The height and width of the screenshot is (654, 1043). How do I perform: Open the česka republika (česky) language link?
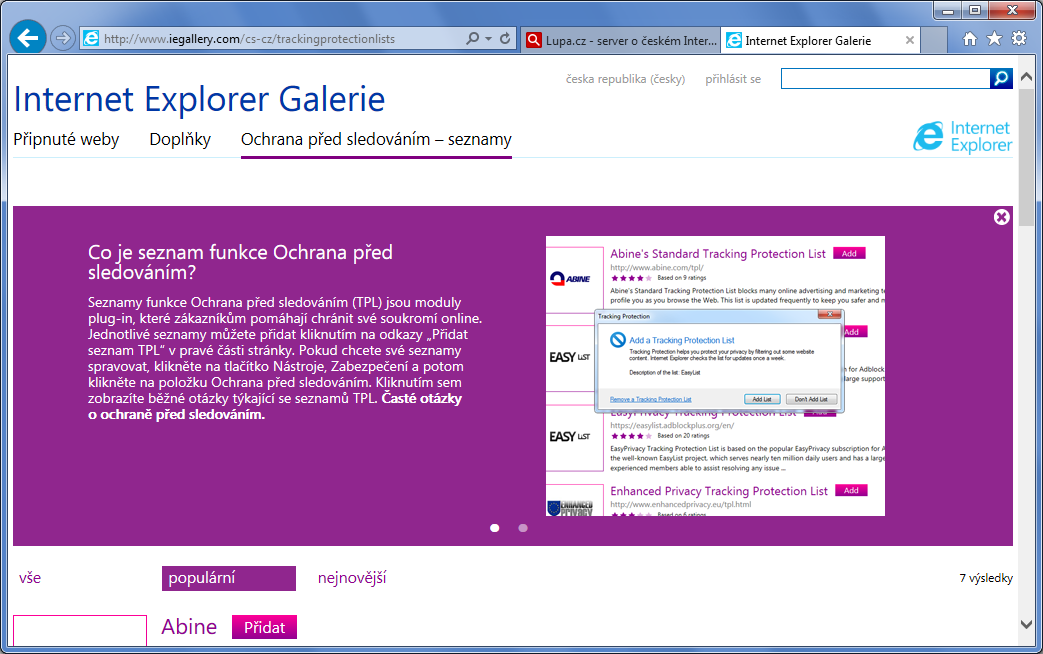[625, 79]
